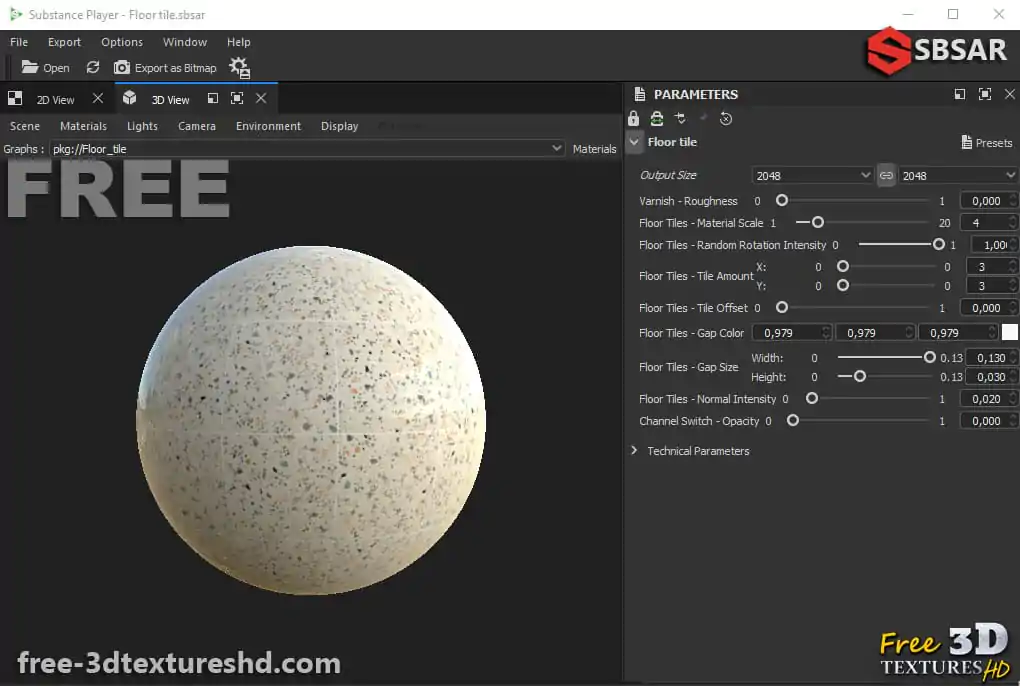Viewport: 1020px width, 686px height.
Task: Click the Open file button
Action: pyautogui.click(x=45, y=68)
